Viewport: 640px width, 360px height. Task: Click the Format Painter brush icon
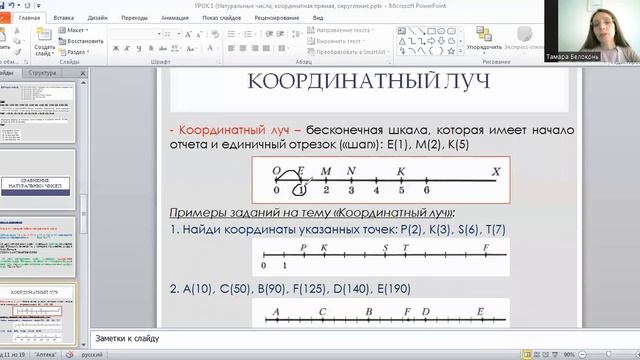coord(17,51)
